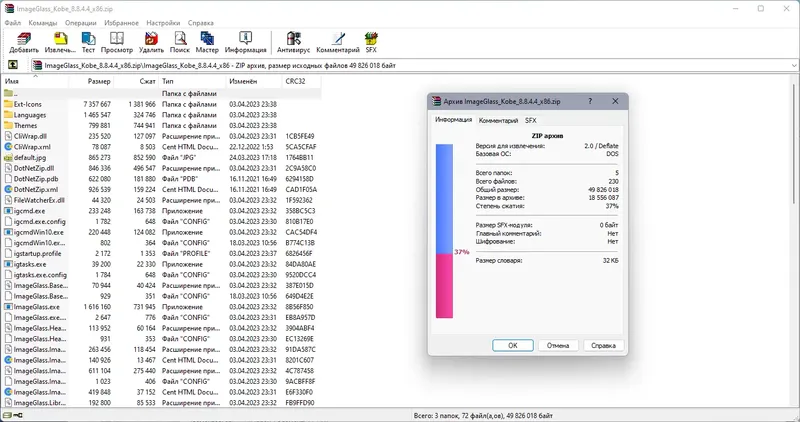Sort by the Имя column header
This screenshot has width=800, height=422.
[35, 81]
